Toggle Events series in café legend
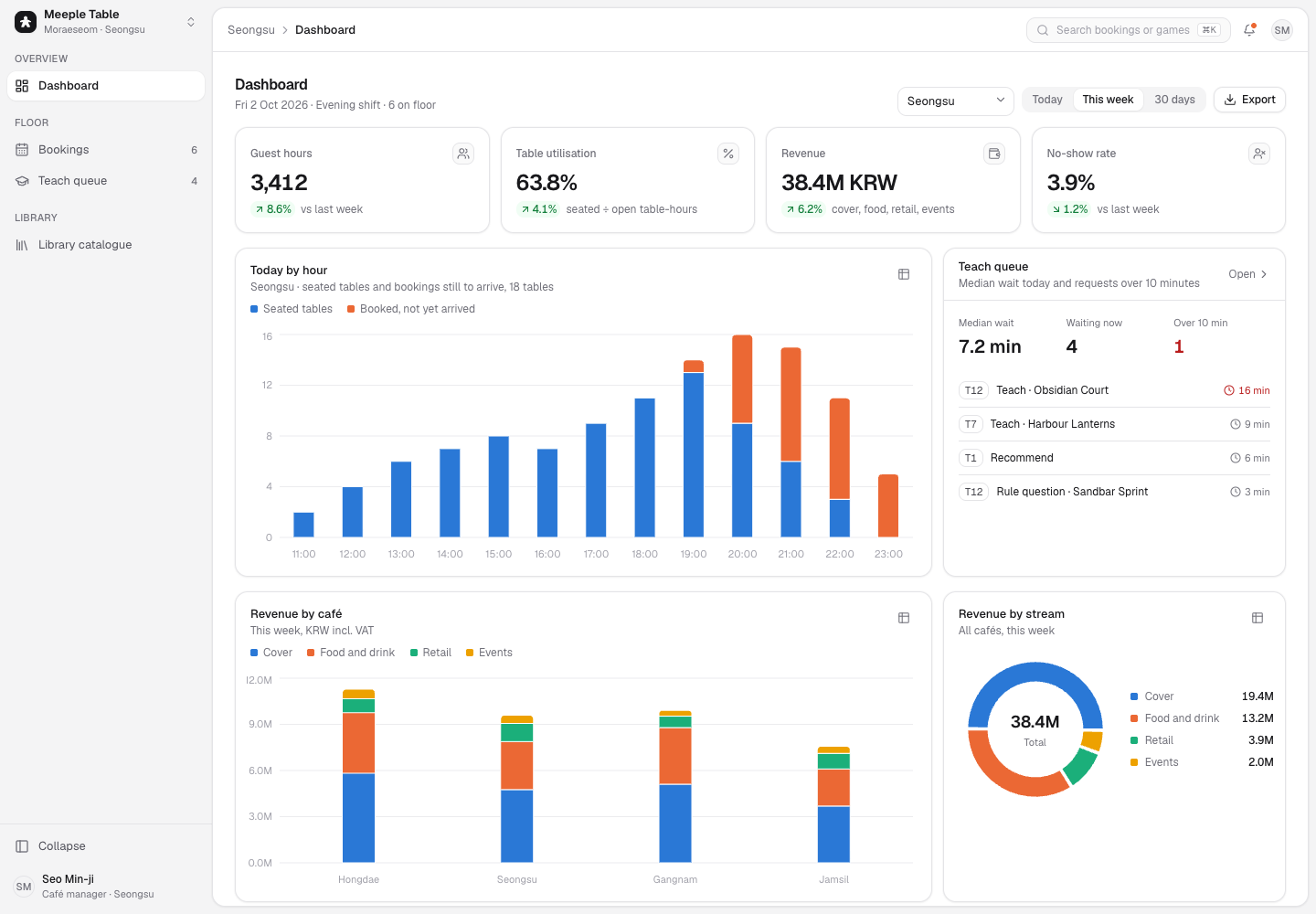 pyautogui.click(x=489, y=653)
